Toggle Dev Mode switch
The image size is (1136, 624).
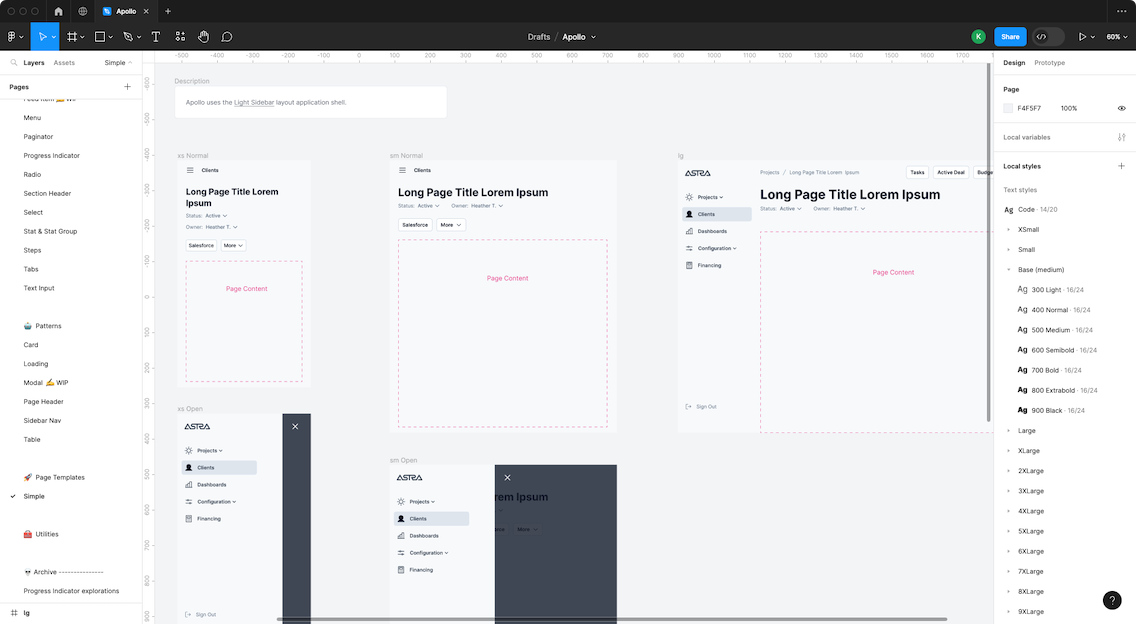coord(1047,37)
